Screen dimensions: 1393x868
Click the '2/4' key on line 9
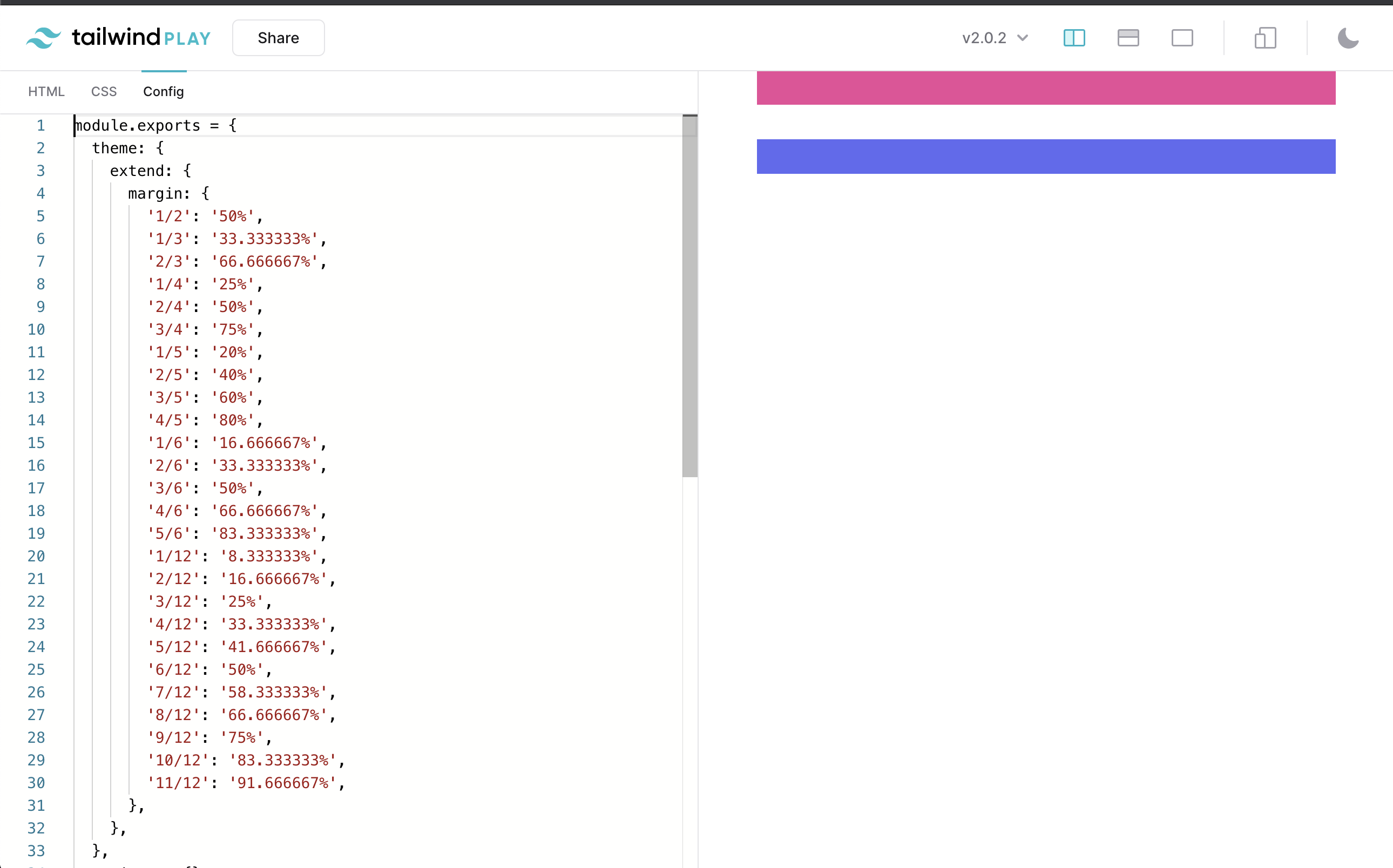[169, 307]
